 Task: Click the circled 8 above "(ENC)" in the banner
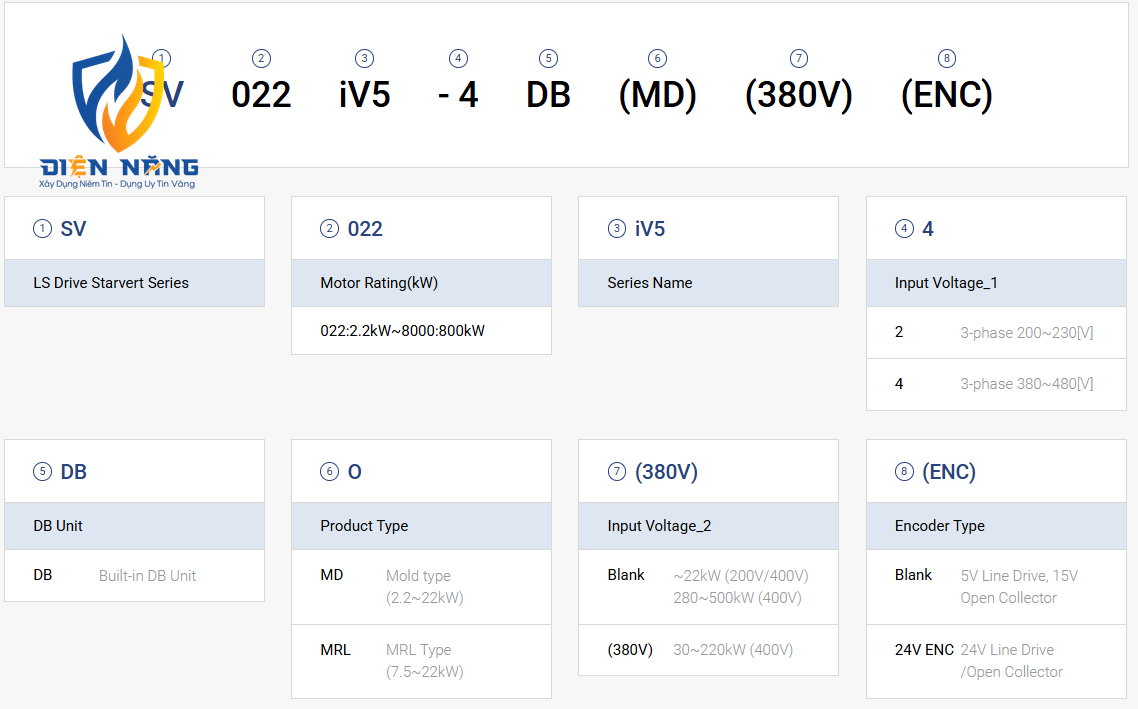pyautogui.click(x=946, y=58)
